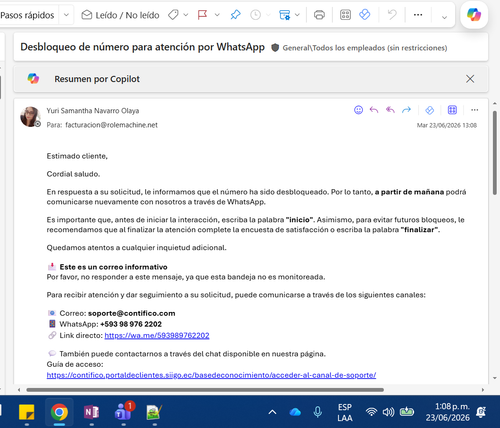
Task: Open the Wi-Fi network tray icon
Action: (x=371, y=412)
